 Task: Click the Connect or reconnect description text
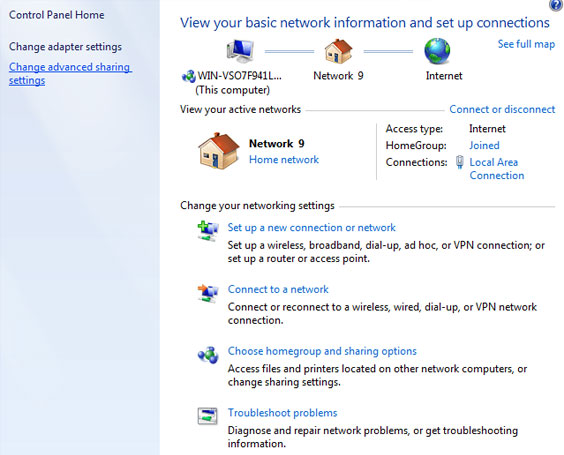[x=382, y=313]
